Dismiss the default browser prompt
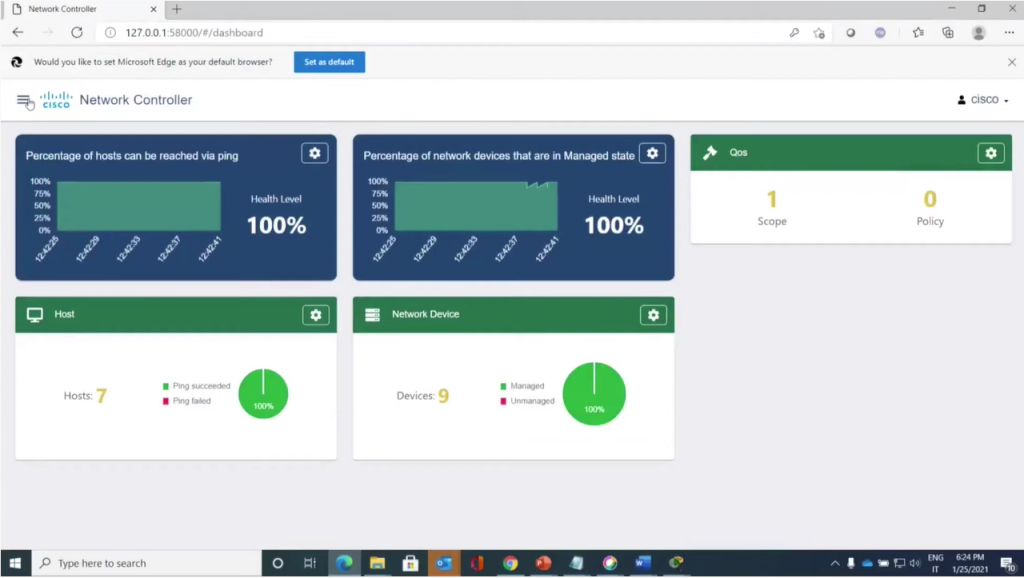Screen dimensions: 1024x578 tap(1012, 62)
